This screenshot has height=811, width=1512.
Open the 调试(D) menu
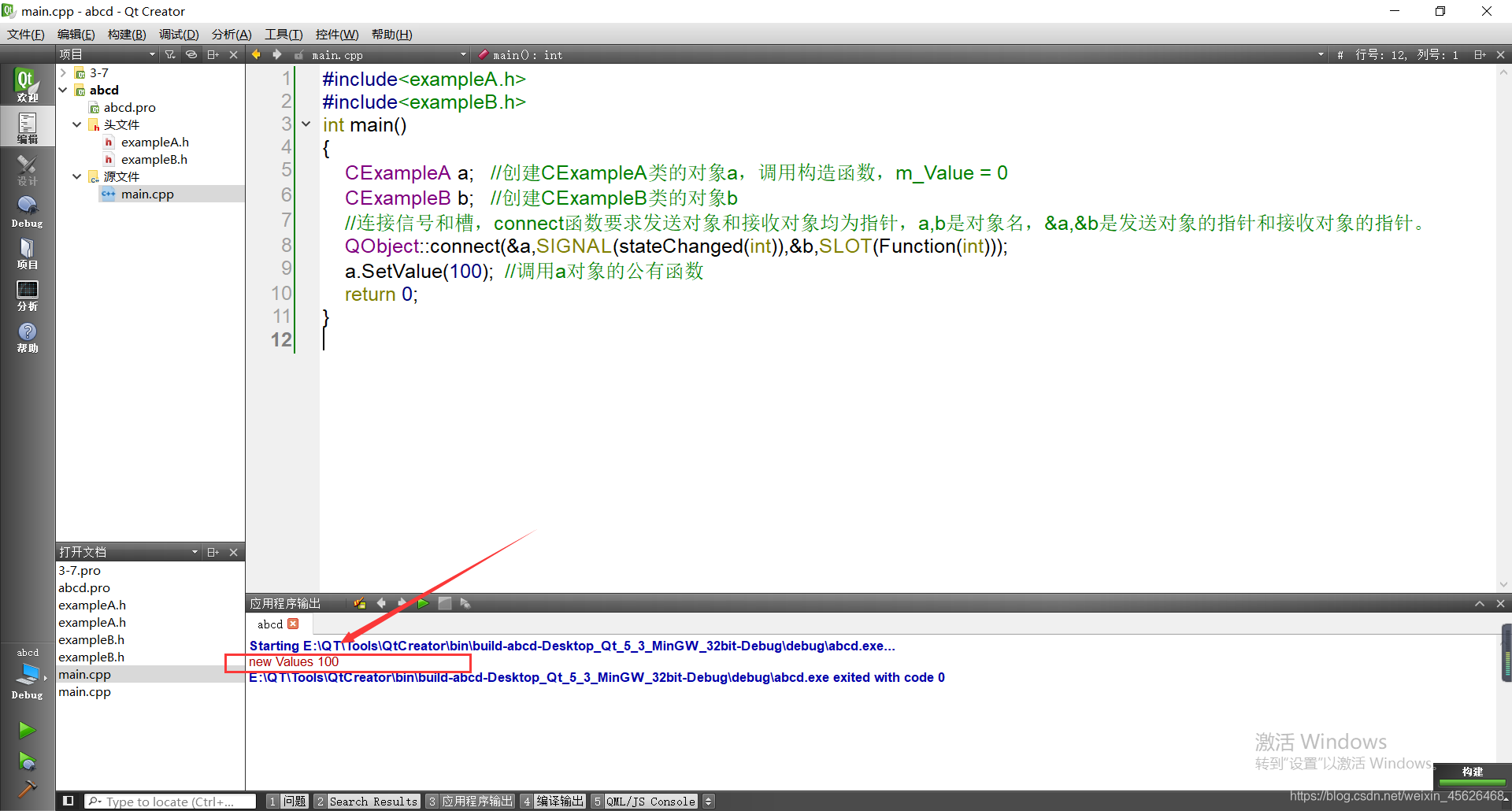click(x=179, y=34)
